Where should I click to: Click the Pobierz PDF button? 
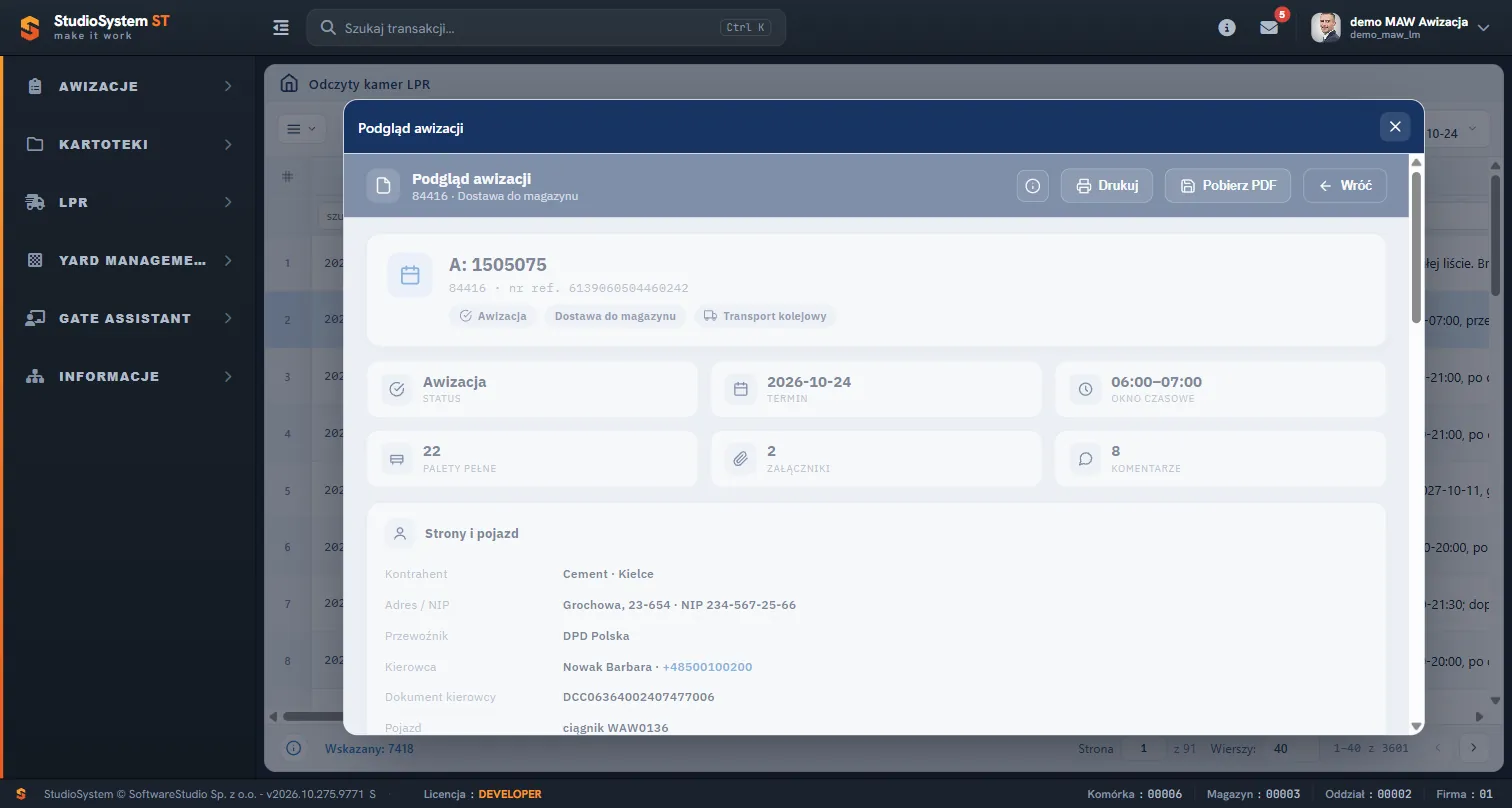[x=1228, y=186]
